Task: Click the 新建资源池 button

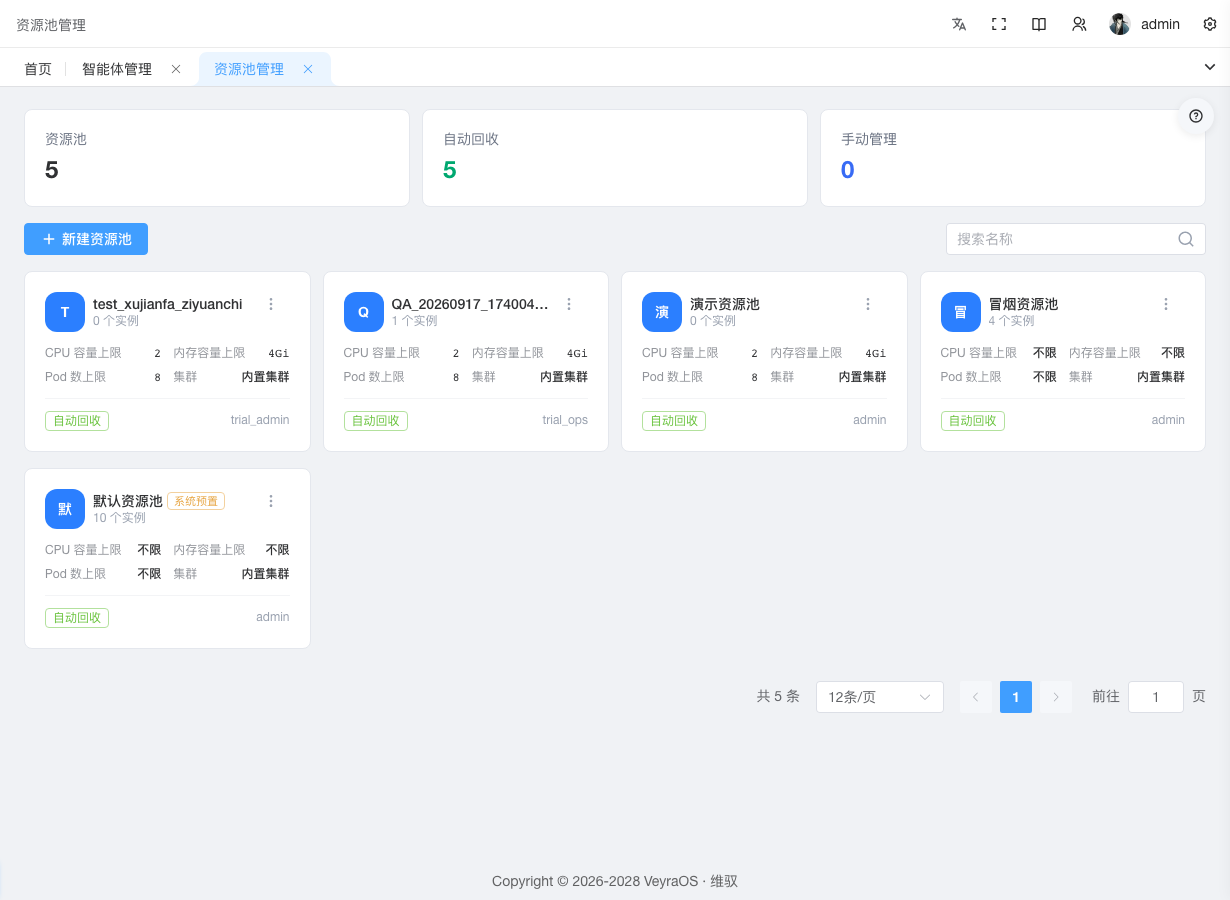Action: point(86,239)
